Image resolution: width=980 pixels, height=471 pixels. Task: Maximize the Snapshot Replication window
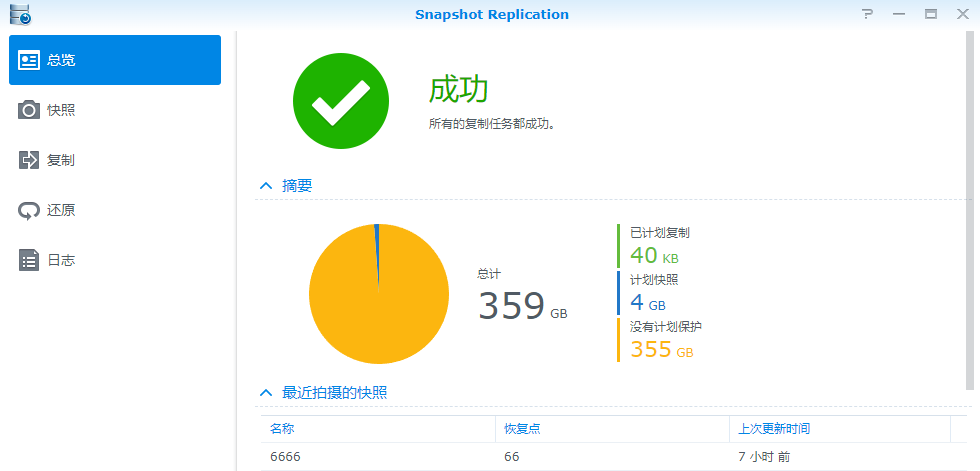931,14
